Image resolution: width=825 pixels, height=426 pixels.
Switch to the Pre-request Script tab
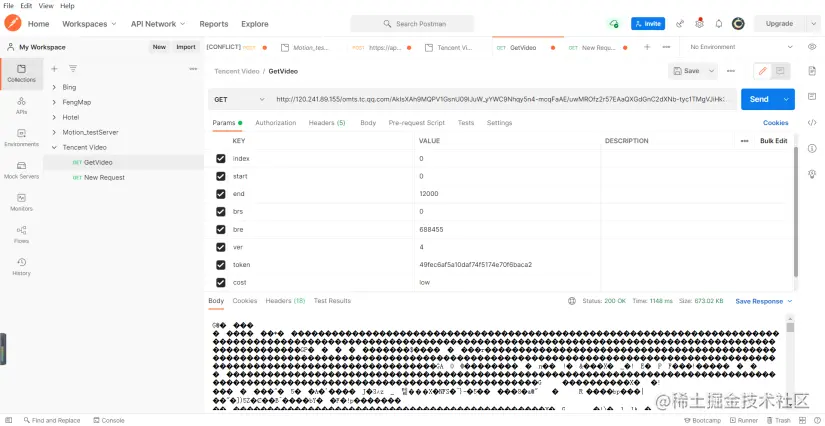[417, 123]
